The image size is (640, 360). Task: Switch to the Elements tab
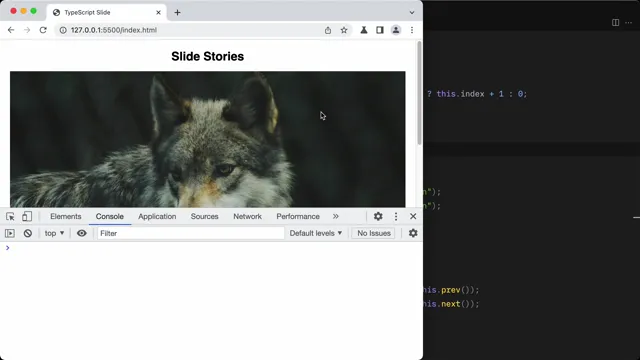66,217
